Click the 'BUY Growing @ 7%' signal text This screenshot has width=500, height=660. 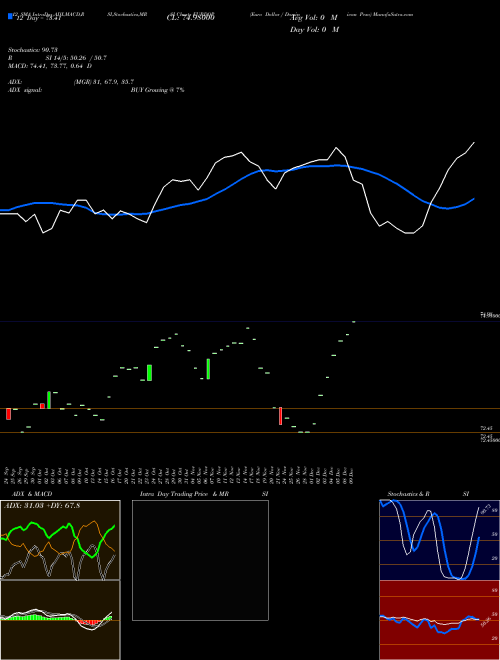click(x=157, y=90)
